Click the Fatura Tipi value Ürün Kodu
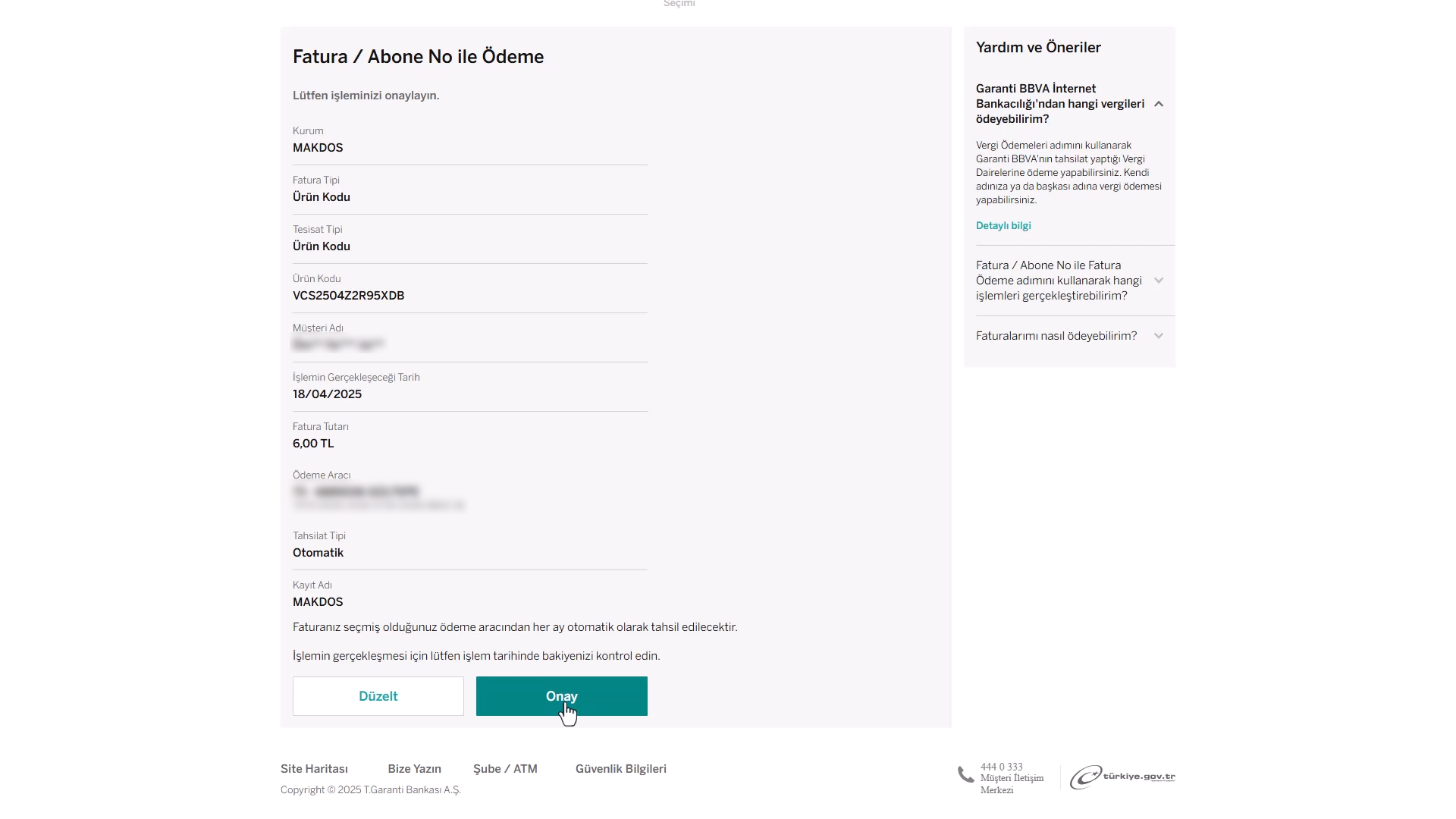Screen dimensions: 1456x819 (322, 197)
